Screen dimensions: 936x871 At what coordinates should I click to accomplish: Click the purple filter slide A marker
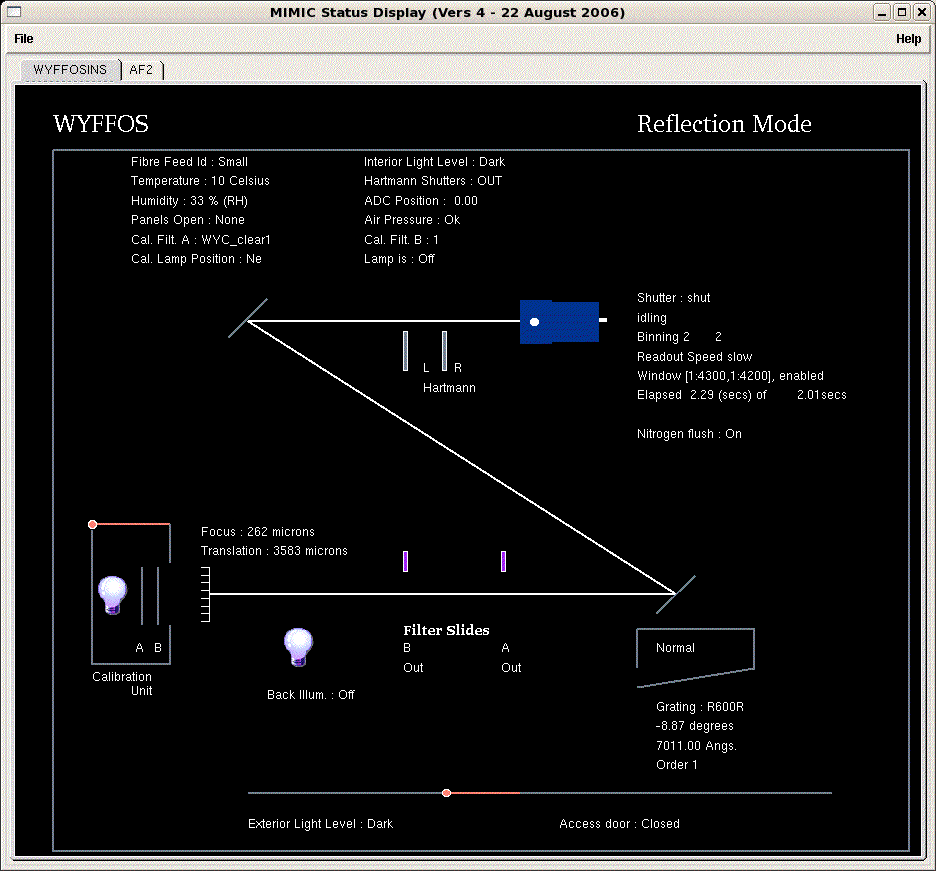point(503,561)
